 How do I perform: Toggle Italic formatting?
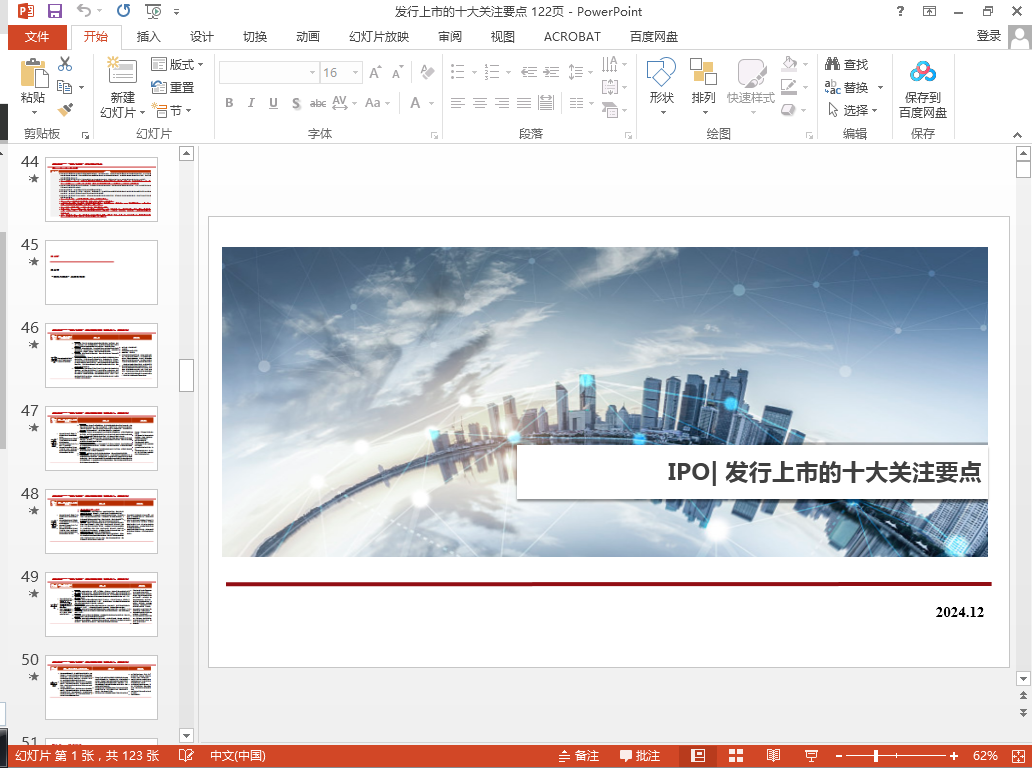pos(251,103)
